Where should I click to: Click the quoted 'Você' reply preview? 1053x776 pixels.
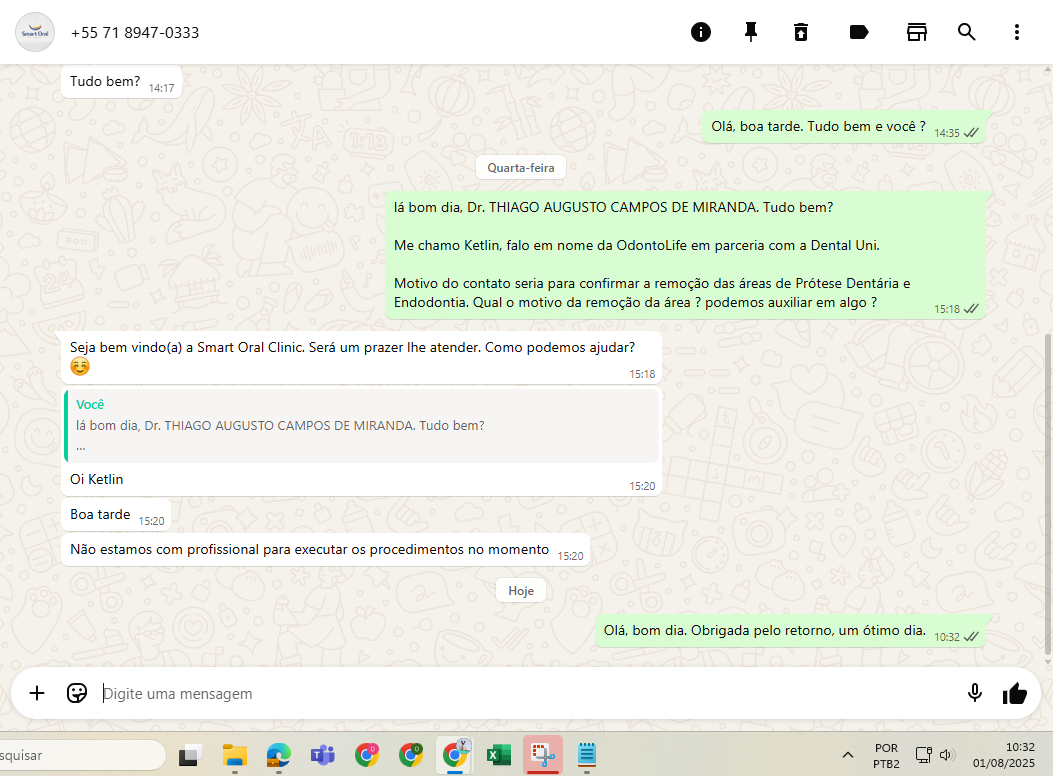click(361, 426)
